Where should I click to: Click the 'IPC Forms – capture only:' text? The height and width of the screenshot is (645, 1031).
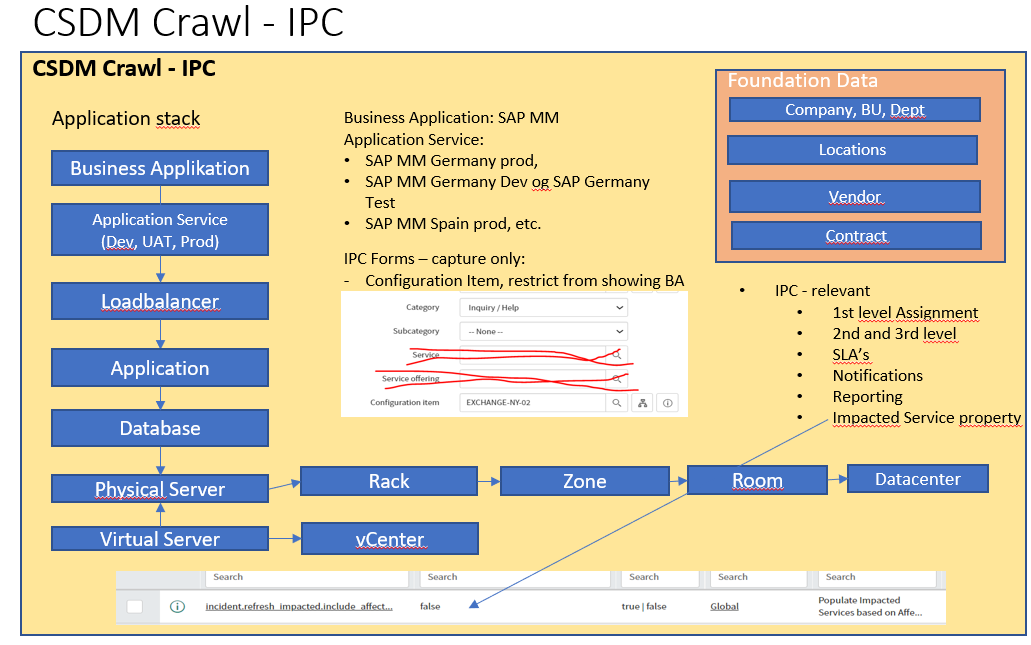pos(435,259)
